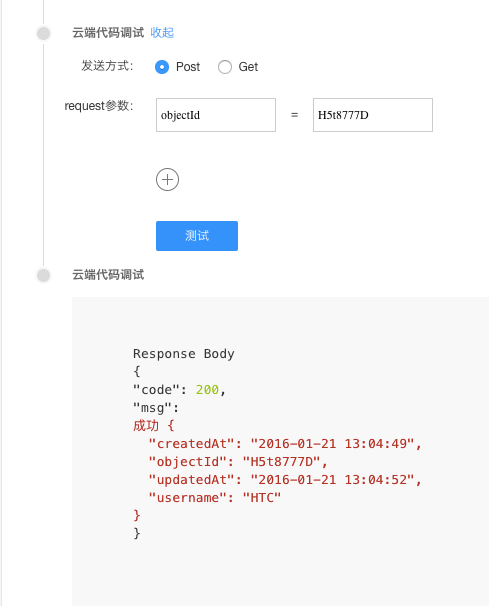This screenshot has height=606, width=489.
Task: Click the Post label text
Action: (188, 67)
